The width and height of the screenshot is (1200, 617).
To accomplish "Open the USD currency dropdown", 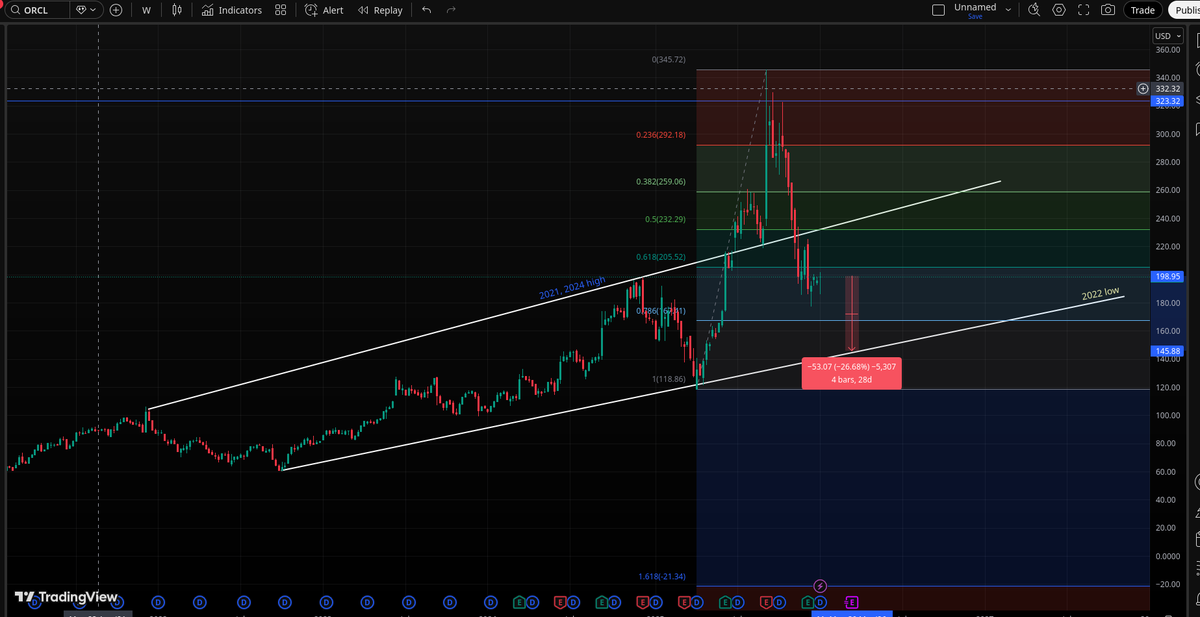I will click(x=1167, y=36).
